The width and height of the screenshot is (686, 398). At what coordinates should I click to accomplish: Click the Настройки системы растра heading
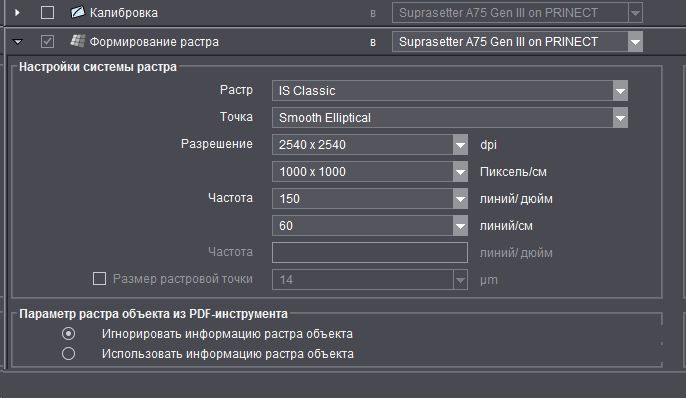point(98,67)
